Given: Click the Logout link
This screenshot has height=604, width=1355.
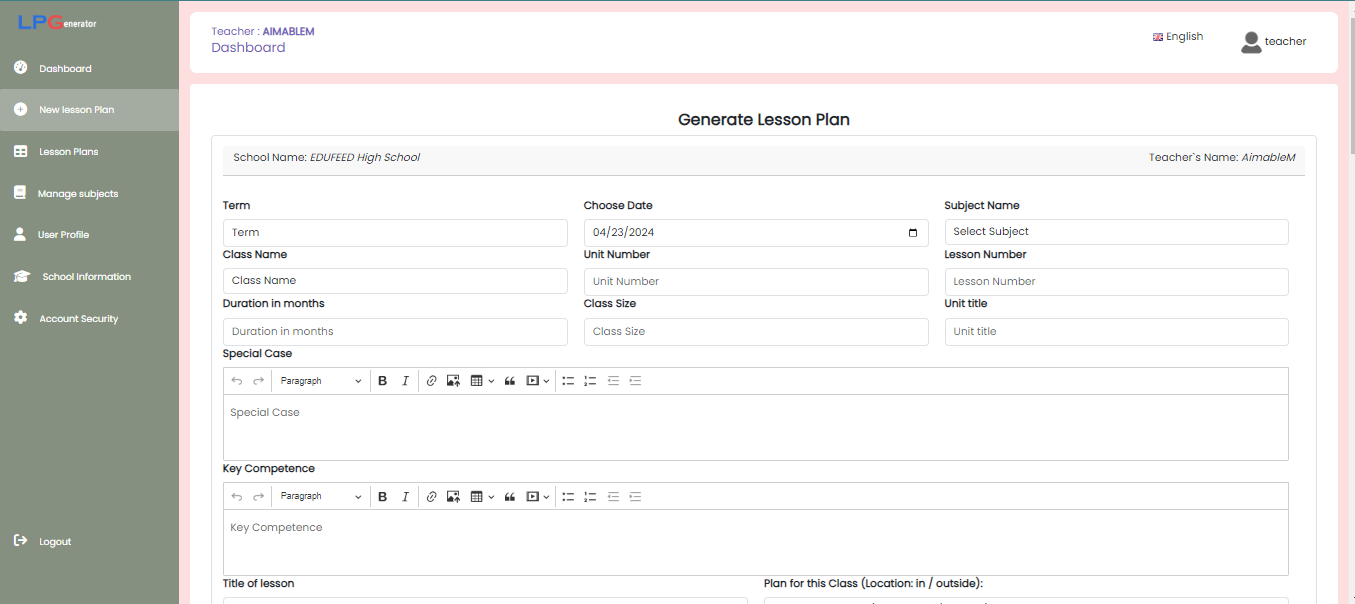Looking at the screenshot, I should point(55,542).
